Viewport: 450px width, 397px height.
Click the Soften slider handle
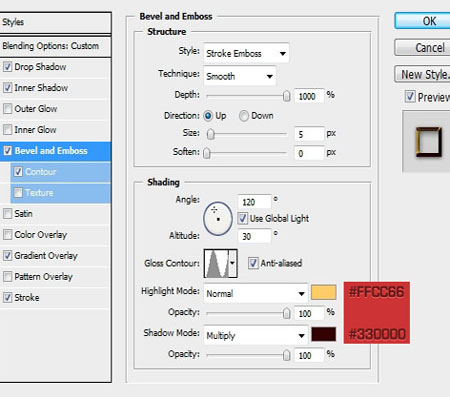pos(207,153)
